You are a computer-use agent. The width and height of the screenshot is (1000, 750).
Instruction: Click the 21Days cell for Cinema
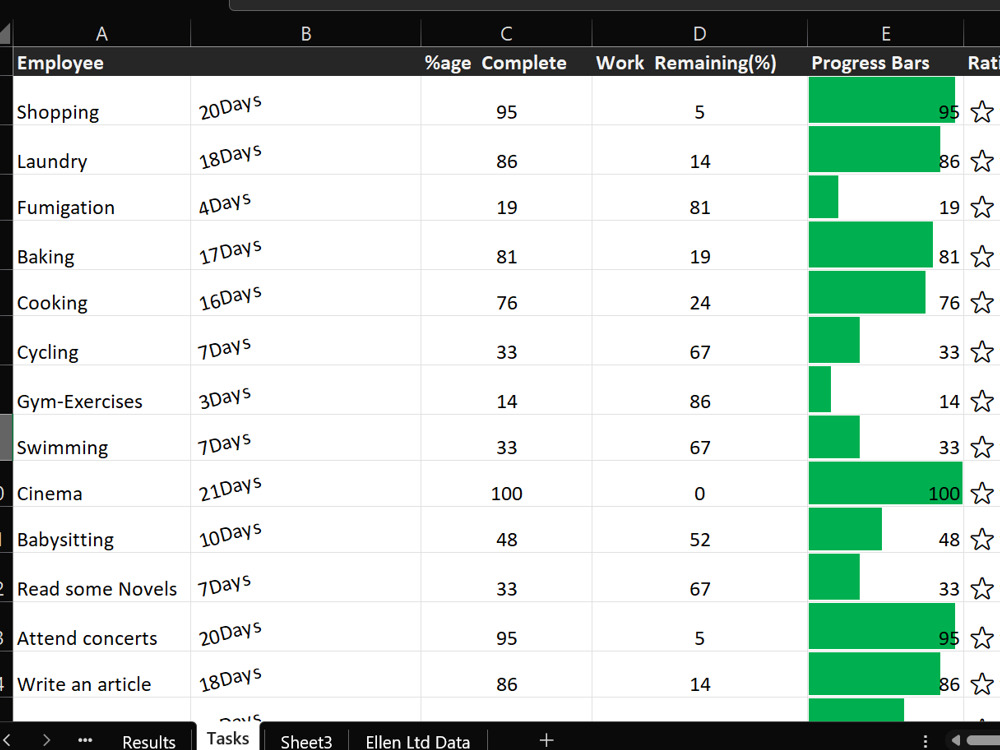[x=305, y=483]
